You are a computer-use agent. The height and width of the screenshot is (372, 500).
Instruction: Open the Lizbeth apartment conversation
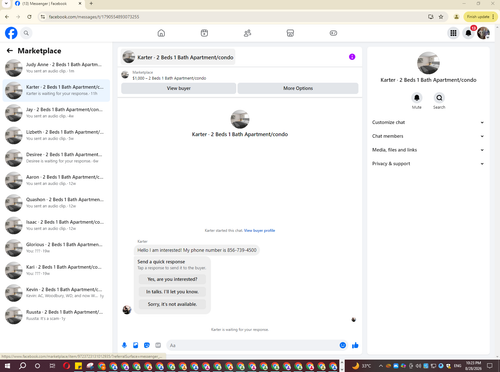pos(56,135)
